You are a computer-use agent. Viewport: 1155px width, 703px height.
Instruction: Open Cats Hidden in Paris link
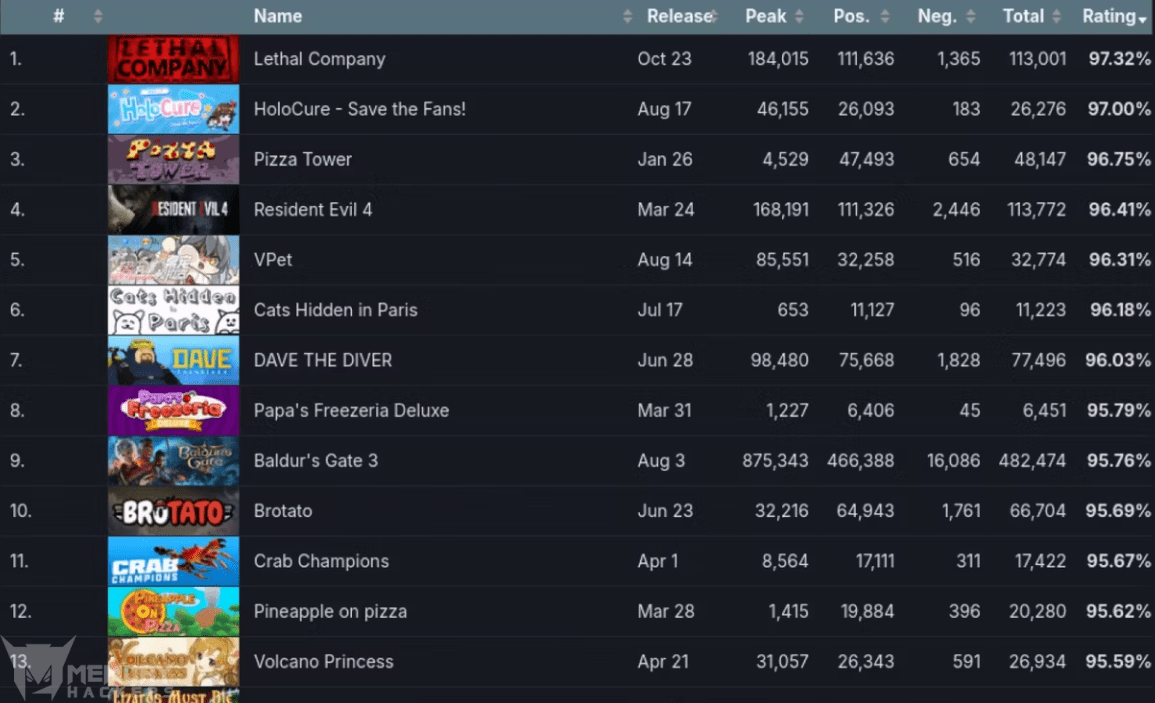335,310
